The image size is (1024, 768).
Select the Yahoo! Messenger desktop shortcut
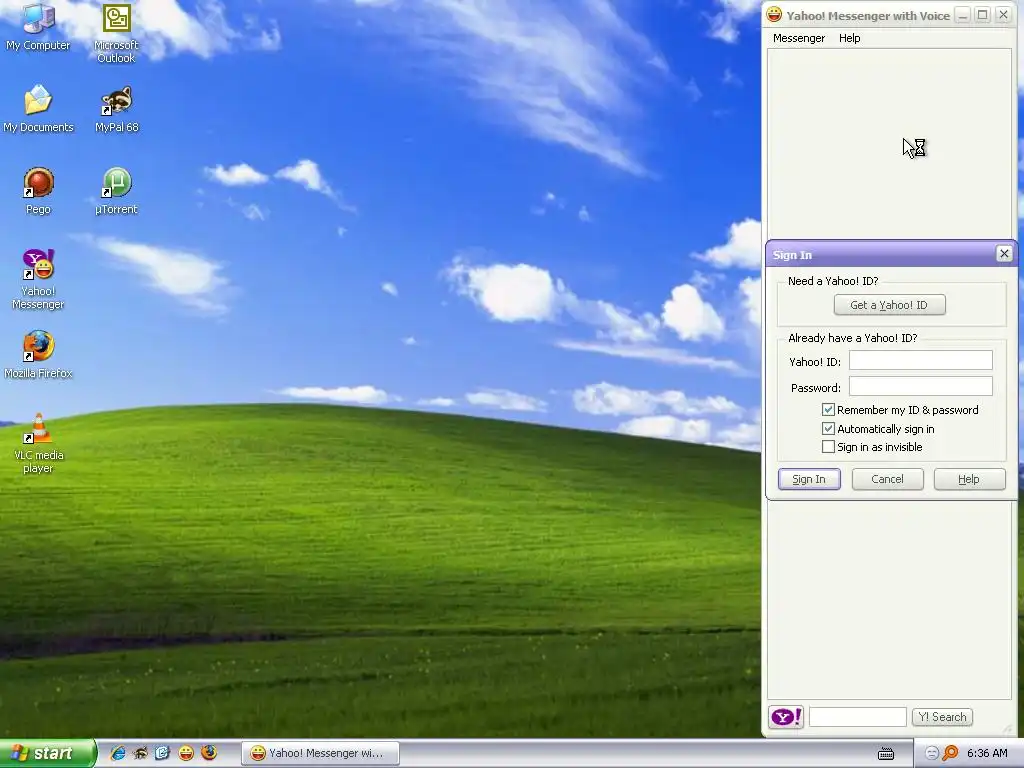coord(38,279)
